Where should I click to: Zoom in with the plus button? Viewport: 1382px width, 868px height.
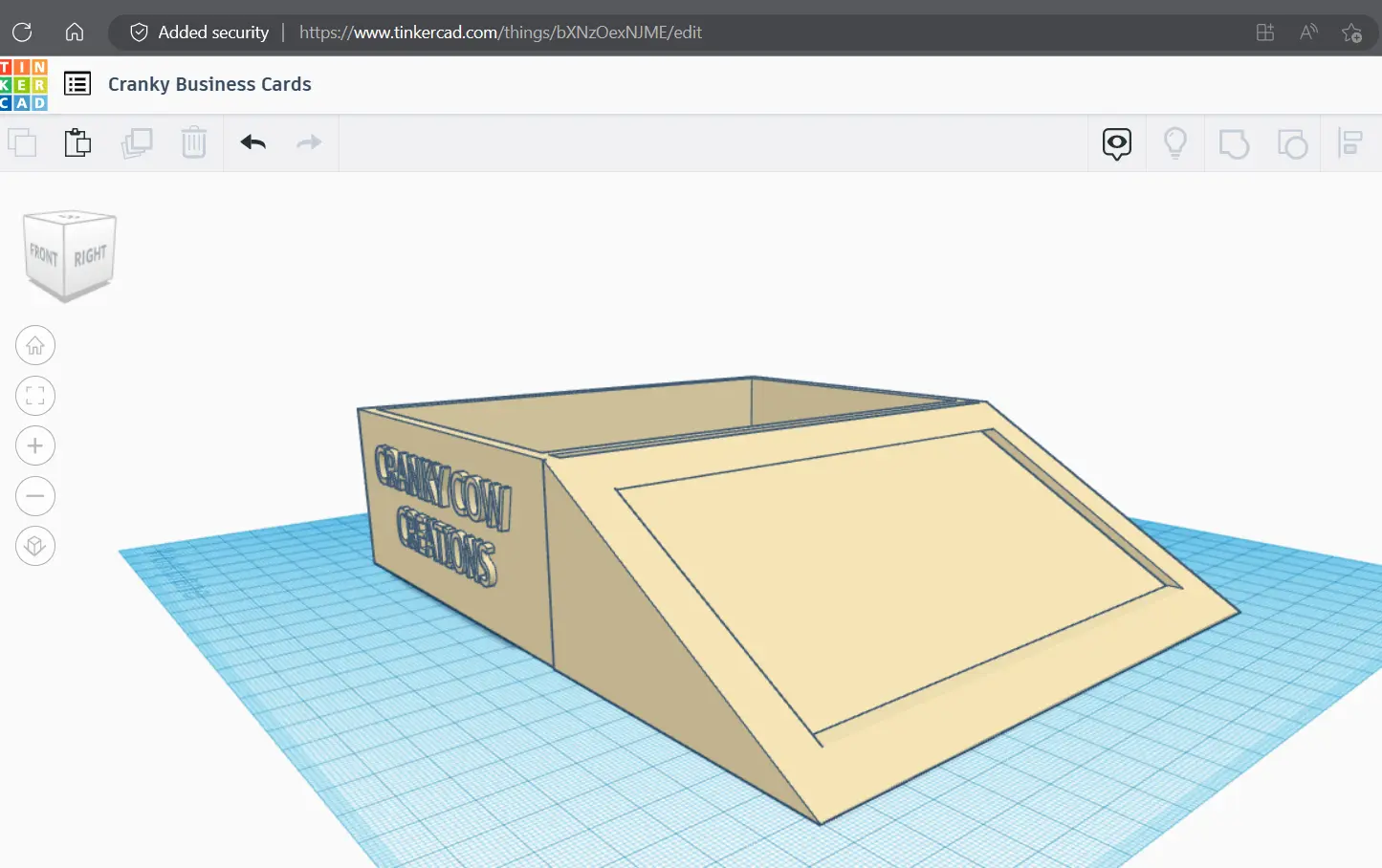pos(35,445)
